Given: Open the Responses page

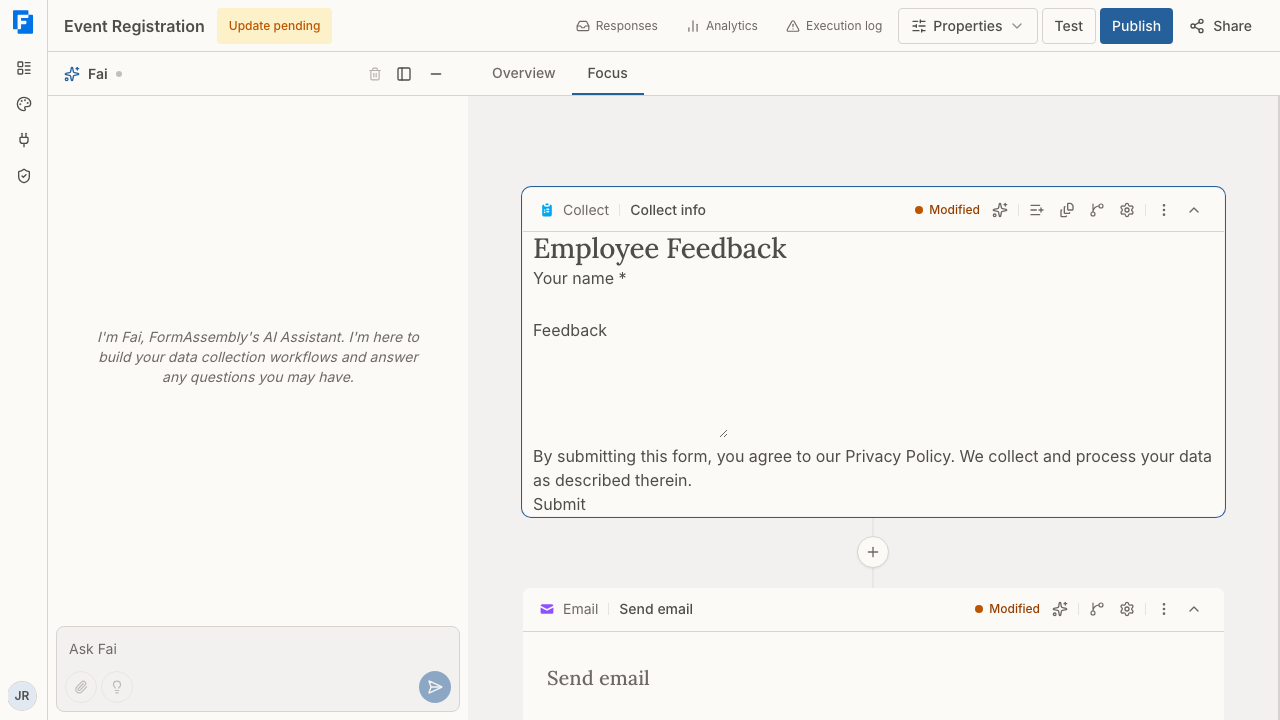Looking at the screenshot, I should tap(617, 26).
